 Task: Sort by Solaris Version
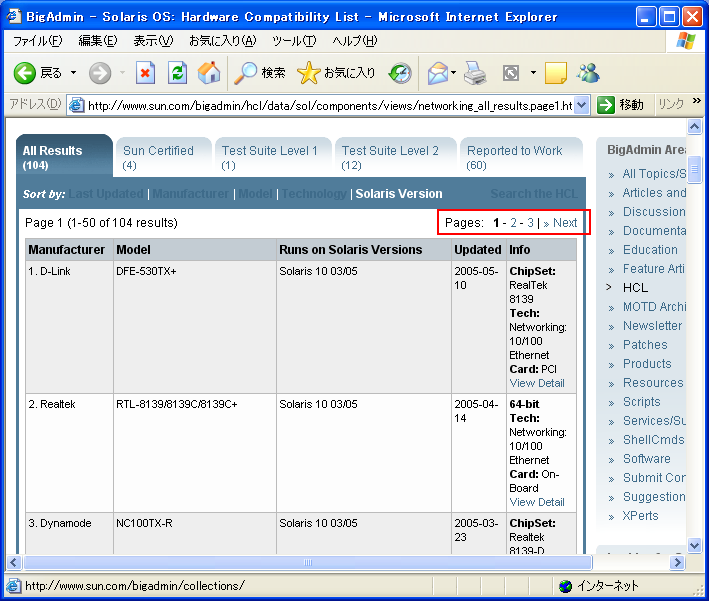click(399, 194)
